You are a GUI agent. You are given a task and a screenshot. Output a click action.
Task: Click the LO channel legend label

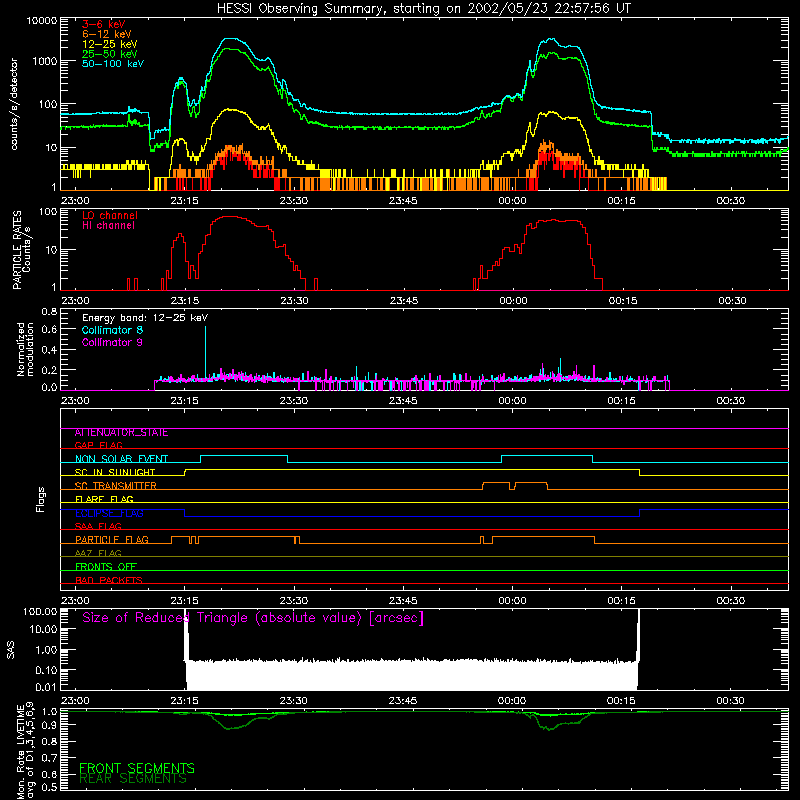(x=110, y=215)
